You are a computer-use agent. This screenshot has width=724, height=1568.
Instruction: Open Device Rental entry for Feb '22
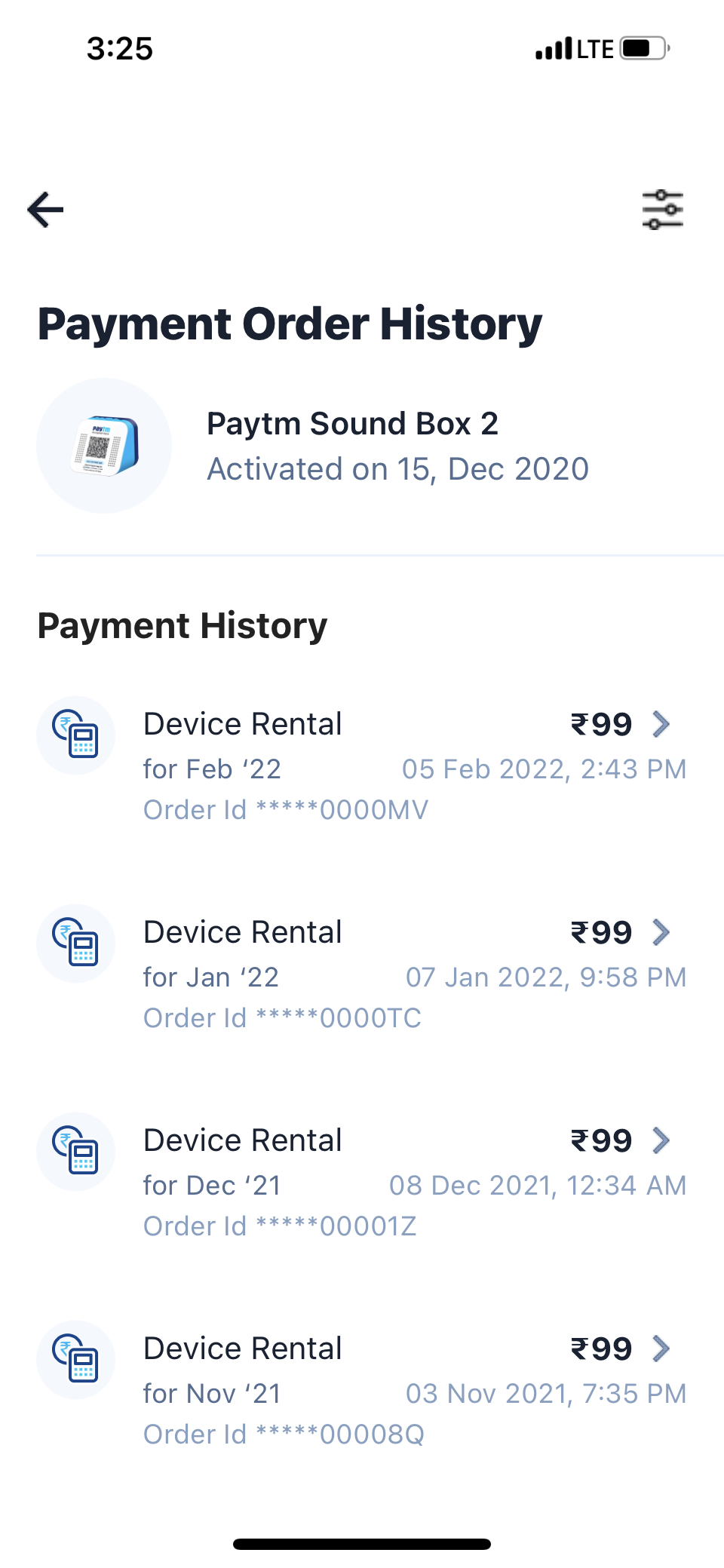click(x=243, y=724)
